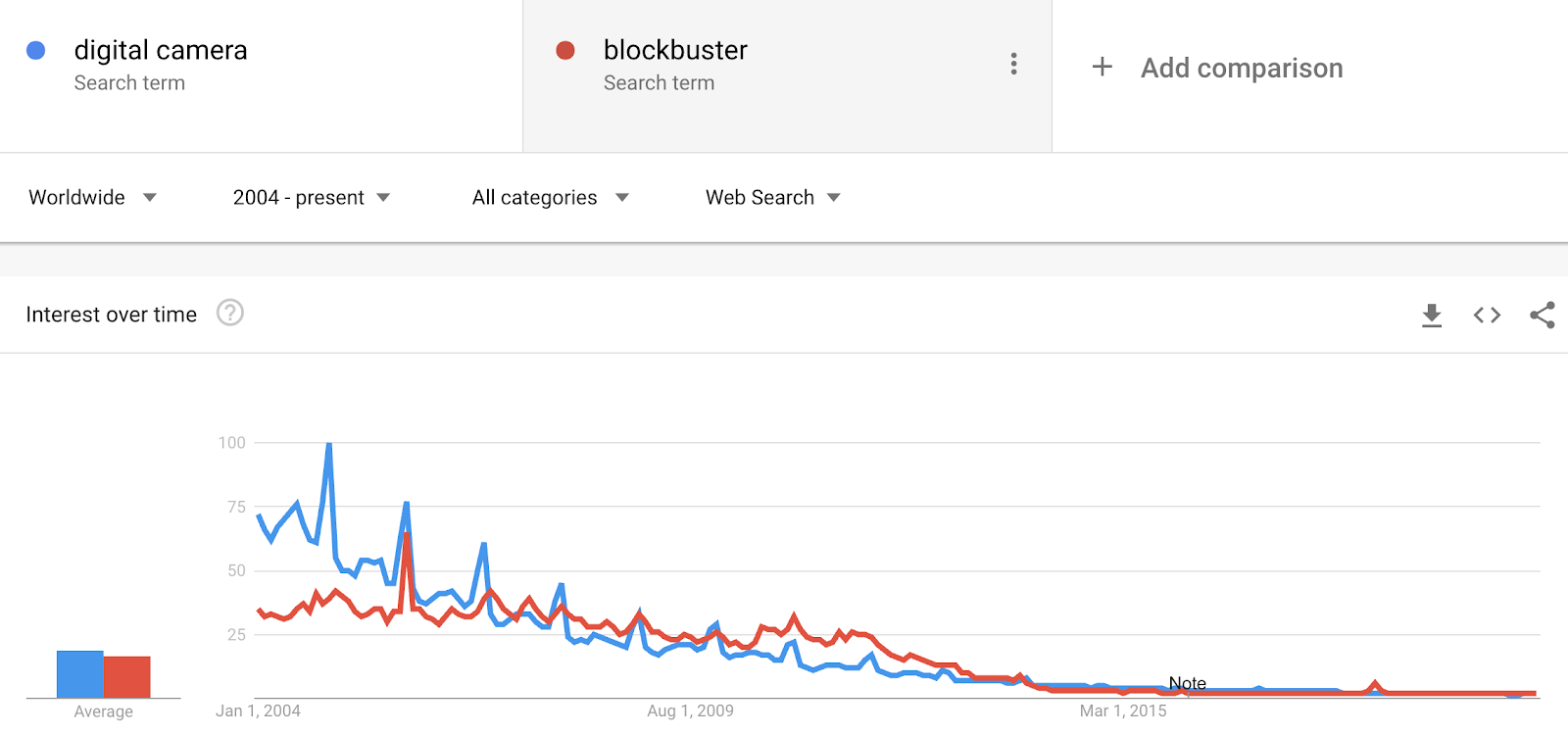Expand the All categories dropdown
This screenshot has width=1568, height=735.
[551, 197]
